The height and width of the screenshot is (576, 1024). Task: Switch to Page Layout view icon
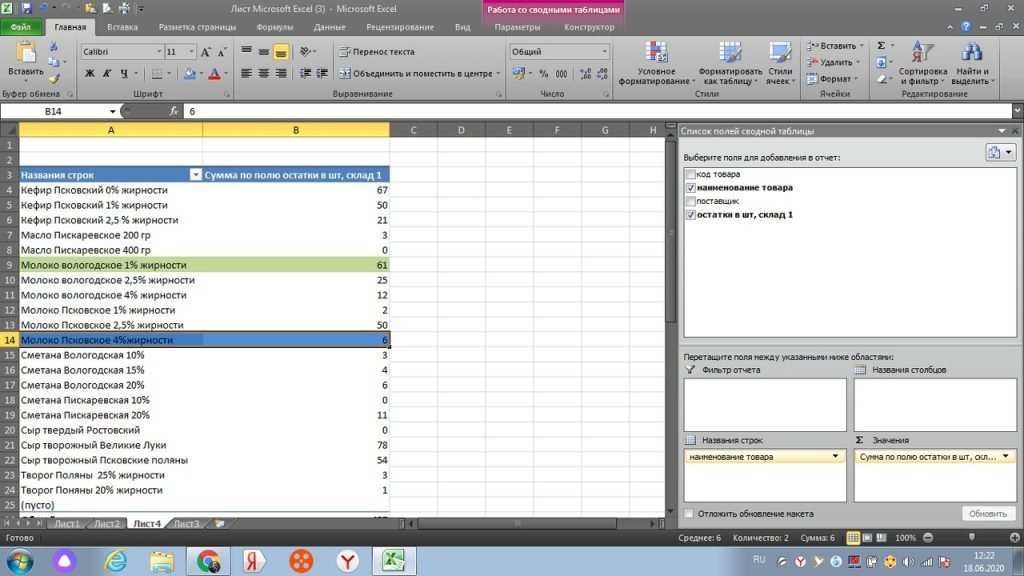[x=867, y=537]
